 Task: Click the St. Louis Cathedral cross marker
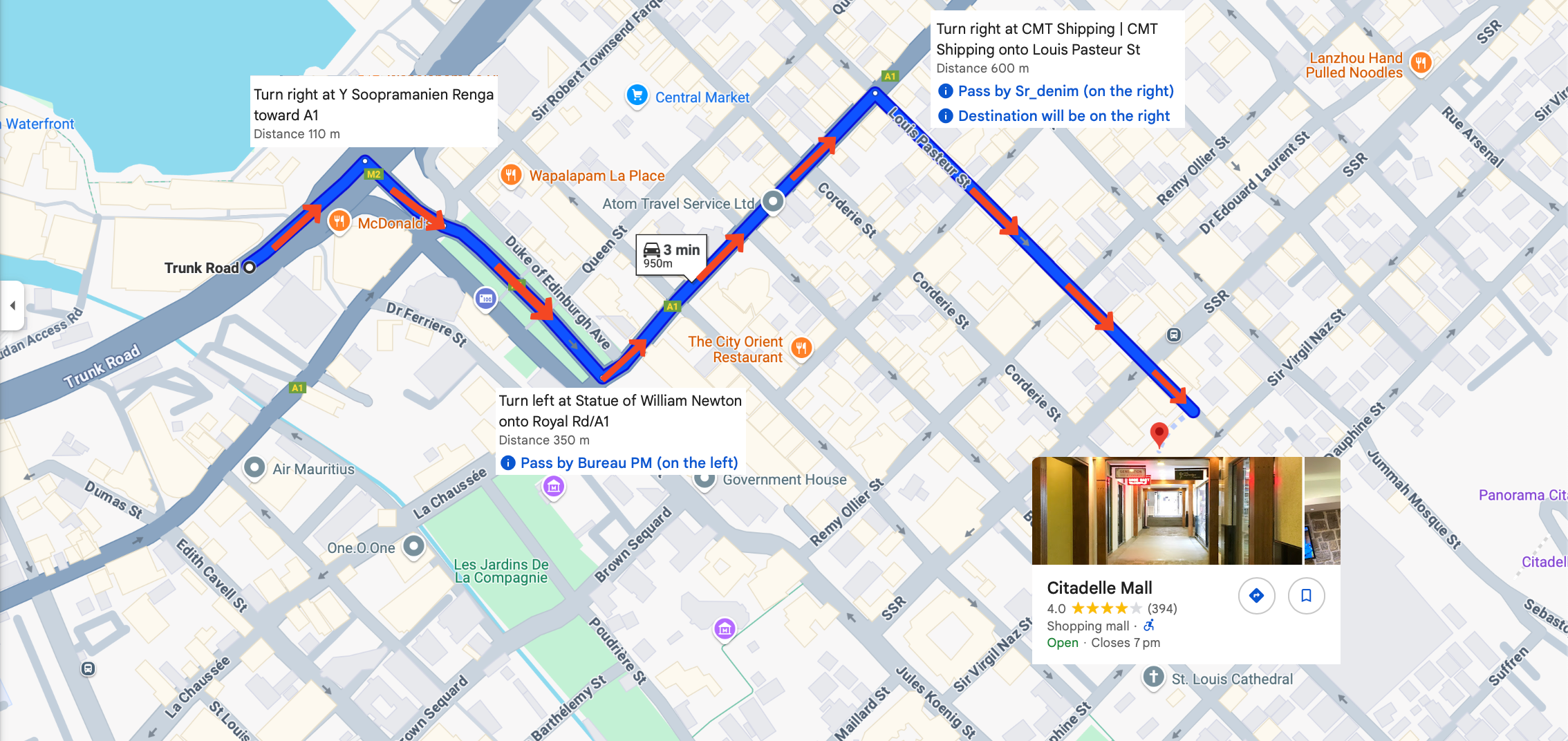[x=1153, y=677]
